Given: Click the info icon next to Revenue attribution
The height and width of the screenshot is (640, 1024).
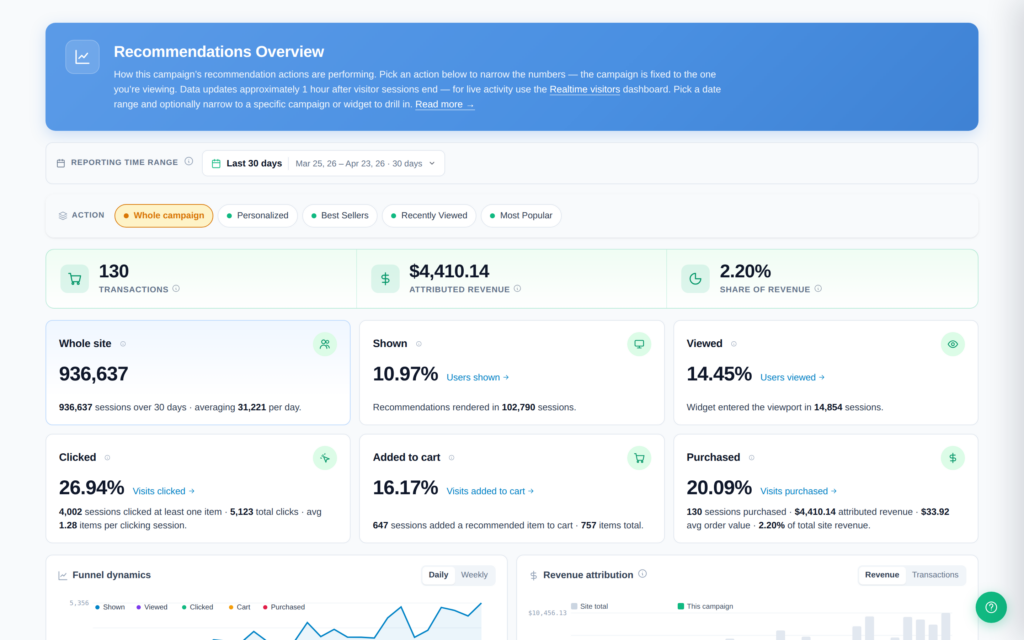Looking at the screenshot, I should click(x=643, y=574).
